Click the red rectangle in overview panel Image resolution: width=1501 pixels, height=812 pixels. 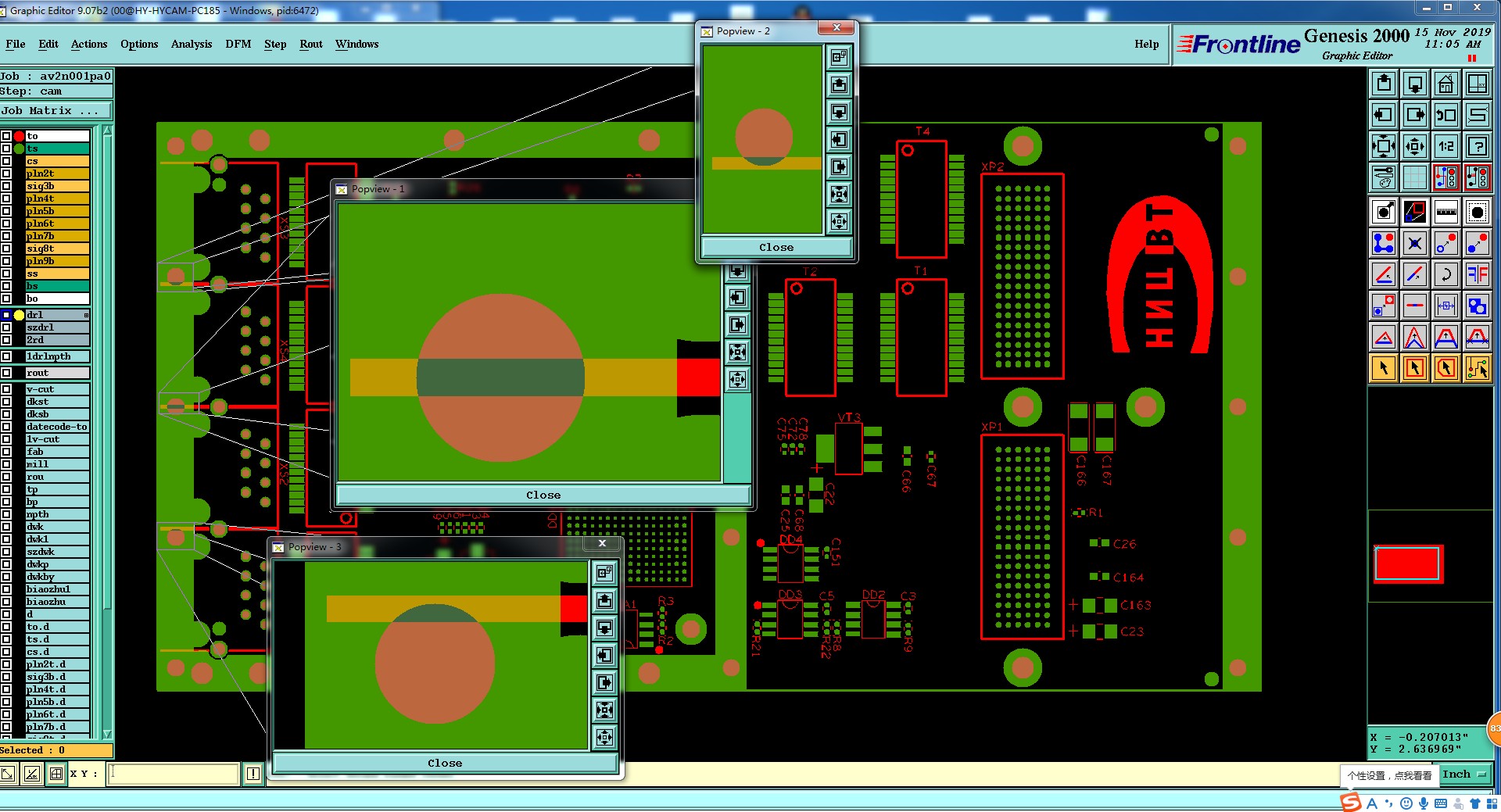pos(1407,563)
